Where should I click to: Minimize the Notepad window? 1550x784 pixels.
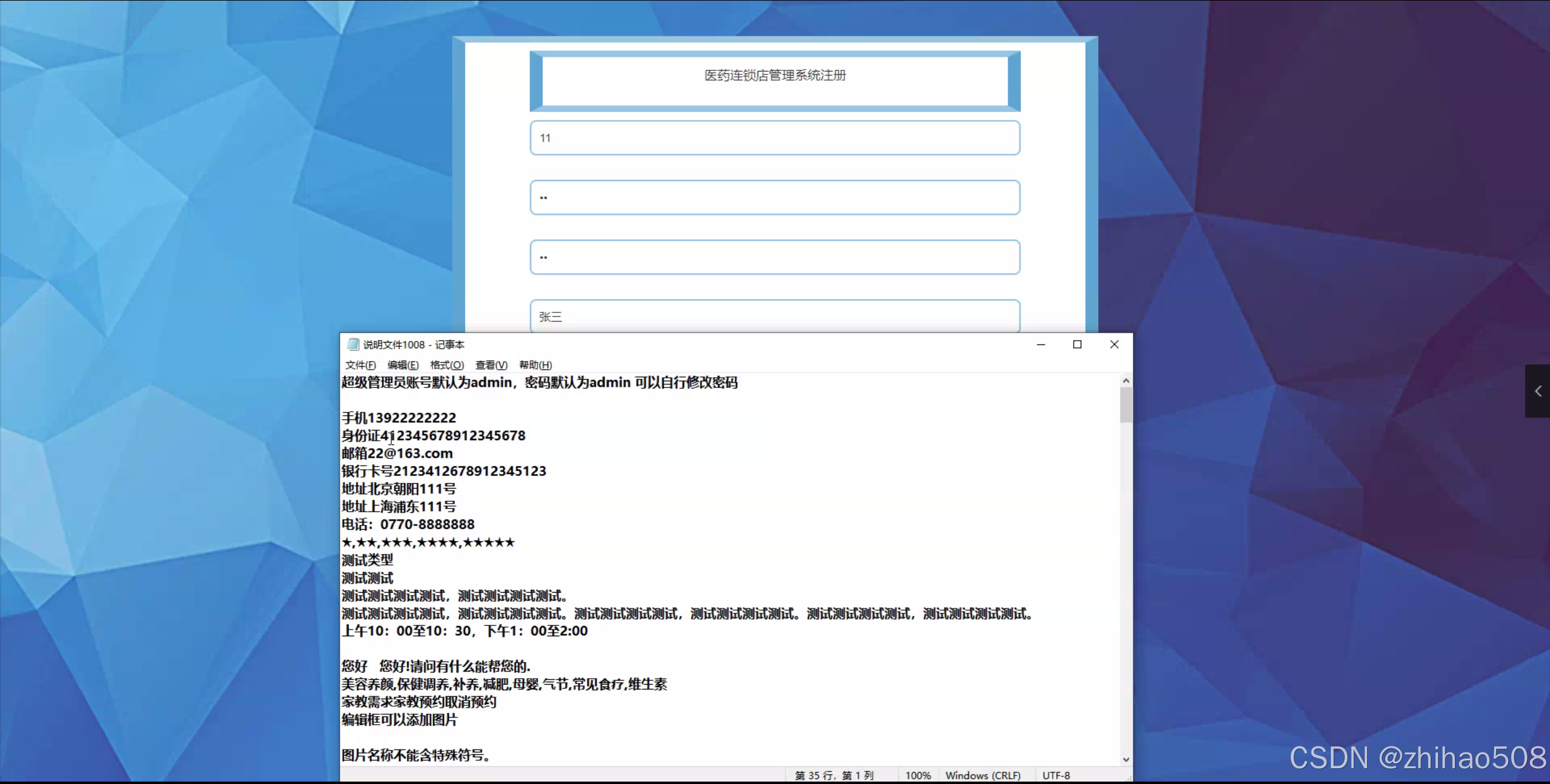pyautogui.click(x=1041, y=344)
